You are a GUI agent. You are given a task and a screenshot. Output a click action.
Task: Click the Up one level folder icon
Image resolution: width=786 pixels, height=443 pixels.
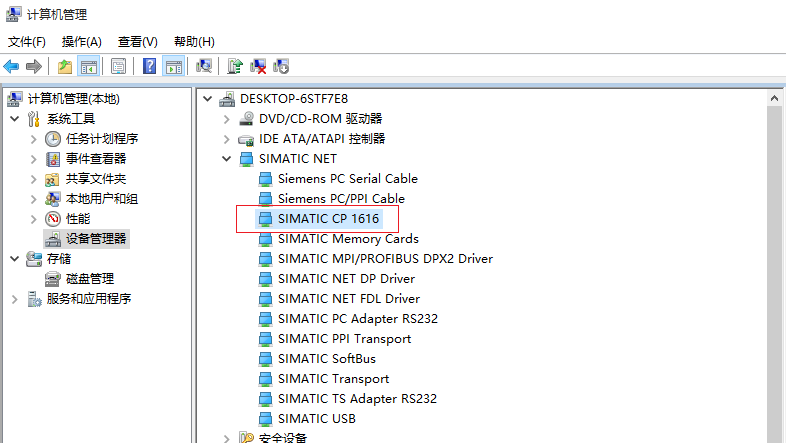pyautogui.click(x=65, y=66)
